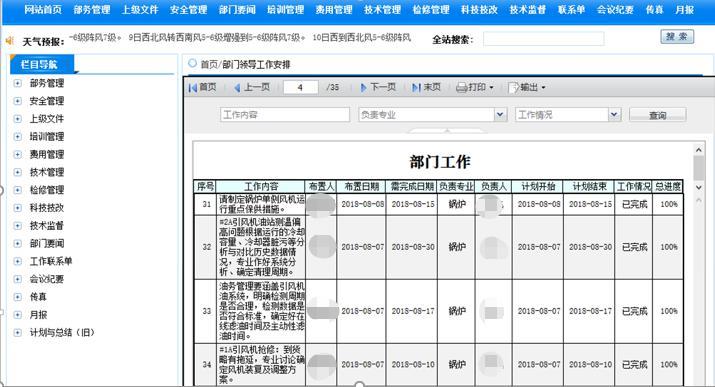Open 费用管理 top menu
The image size is (715, 387).
tap(334, 10)
